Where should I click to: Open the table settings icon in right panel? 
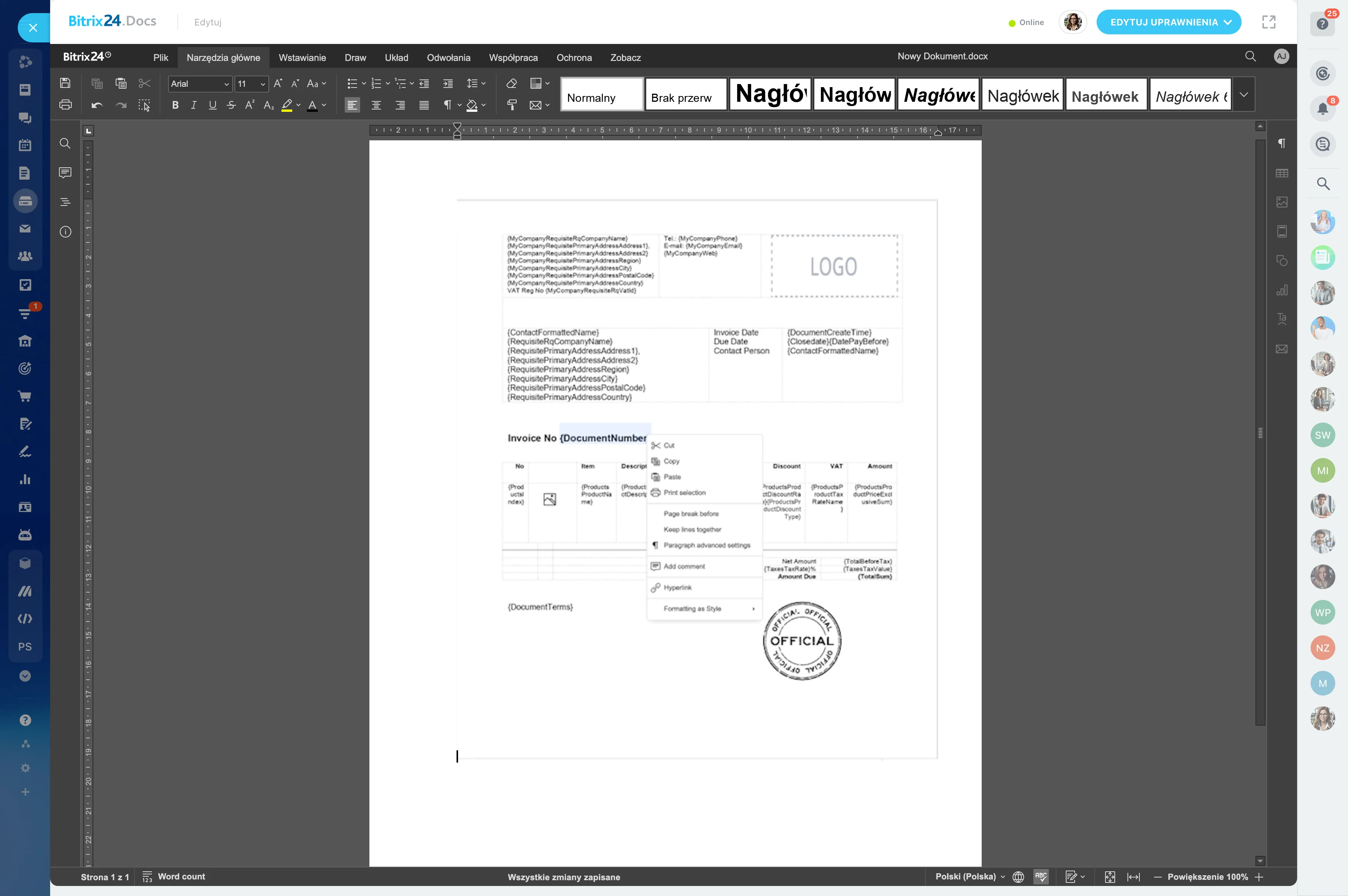tap(1282, 173)
